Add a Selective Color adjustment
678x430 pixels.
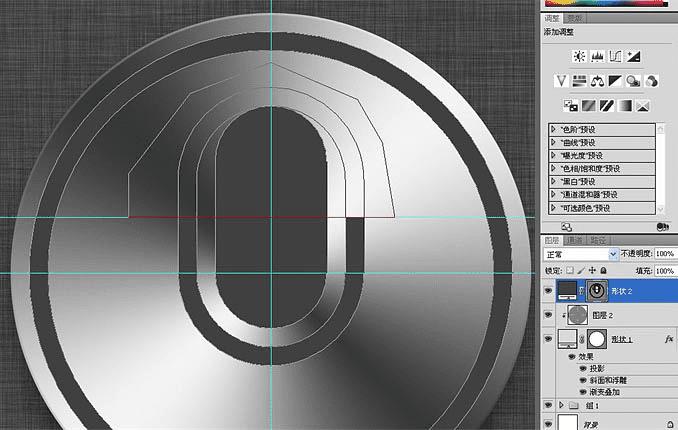(x=643, y=106)
